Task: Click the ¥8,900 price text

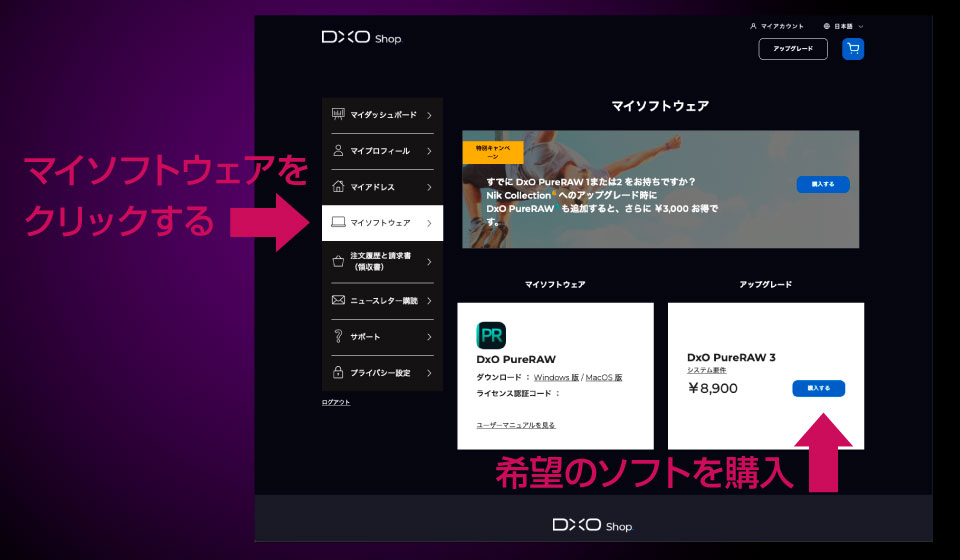Action: (713, 388)
